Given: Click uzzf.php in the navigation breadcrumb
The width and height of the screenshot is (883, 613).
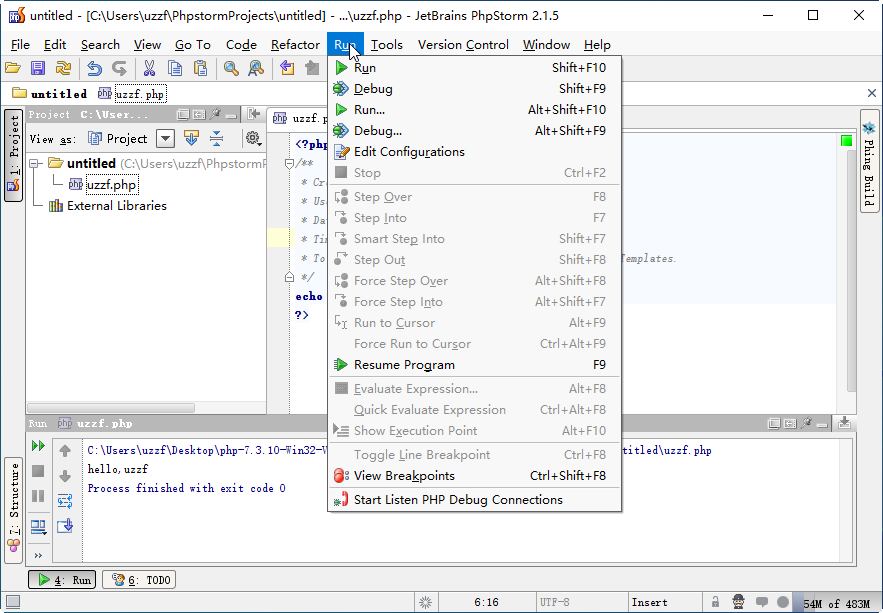Looking at the screenshot, I should [132, 94].
